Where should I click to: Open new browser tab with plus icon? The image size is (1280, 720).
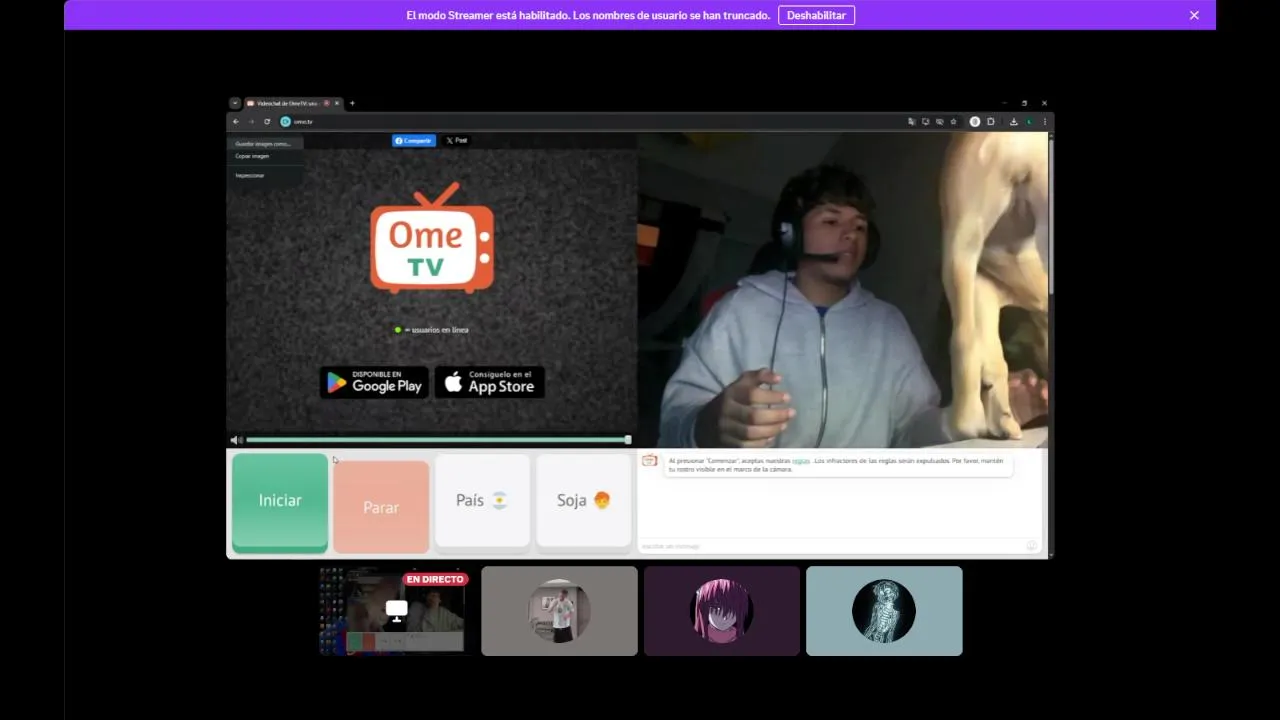[352, 103]
